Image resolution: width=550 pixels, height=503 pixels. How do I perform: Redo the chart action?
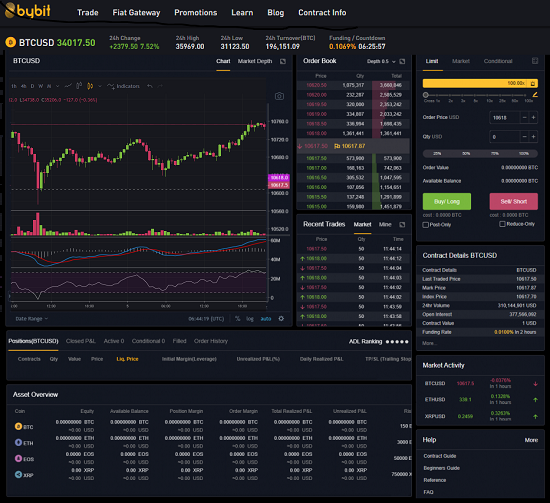tap(160, 86)
